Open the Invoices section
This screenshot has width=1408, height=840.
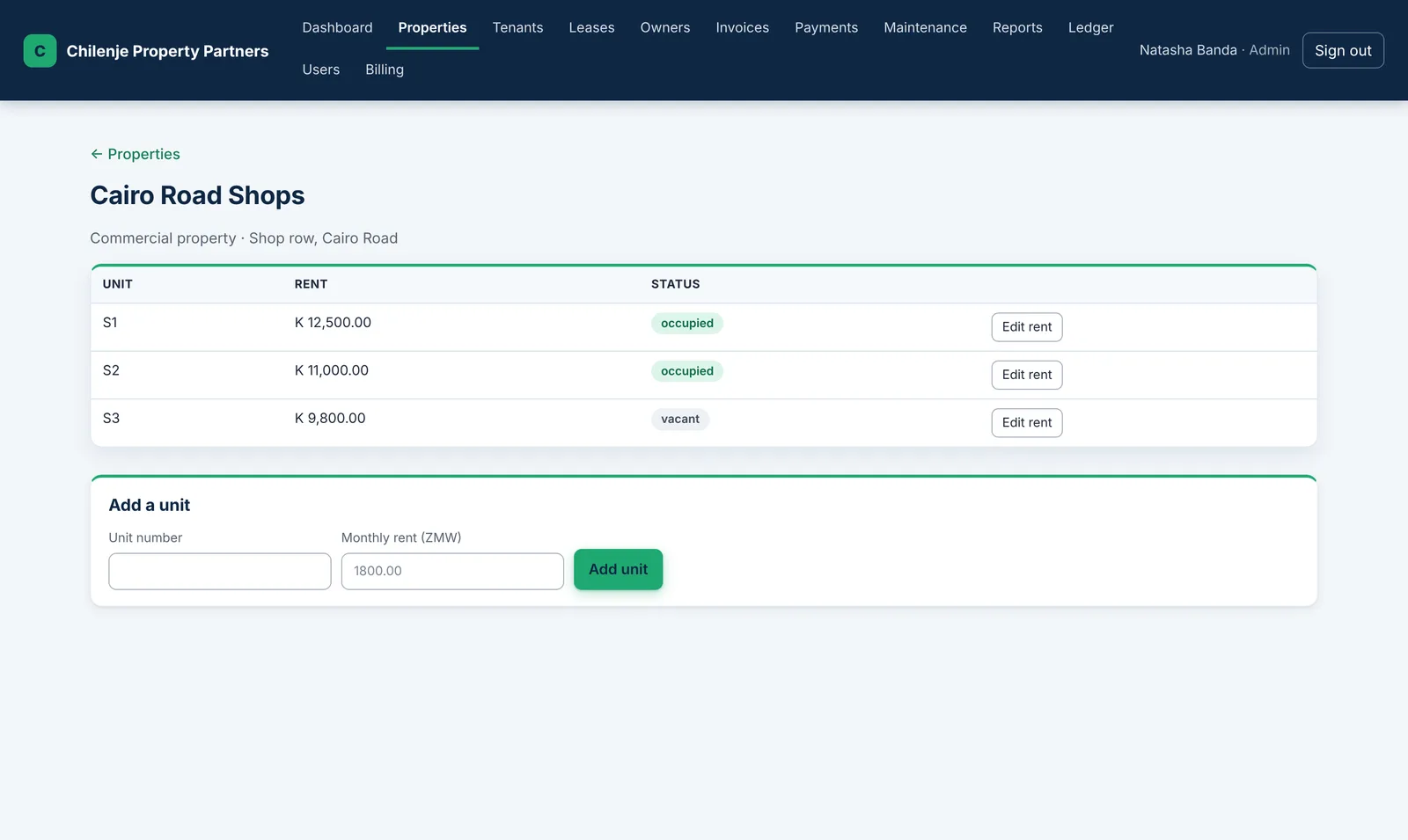coord(742,27)
